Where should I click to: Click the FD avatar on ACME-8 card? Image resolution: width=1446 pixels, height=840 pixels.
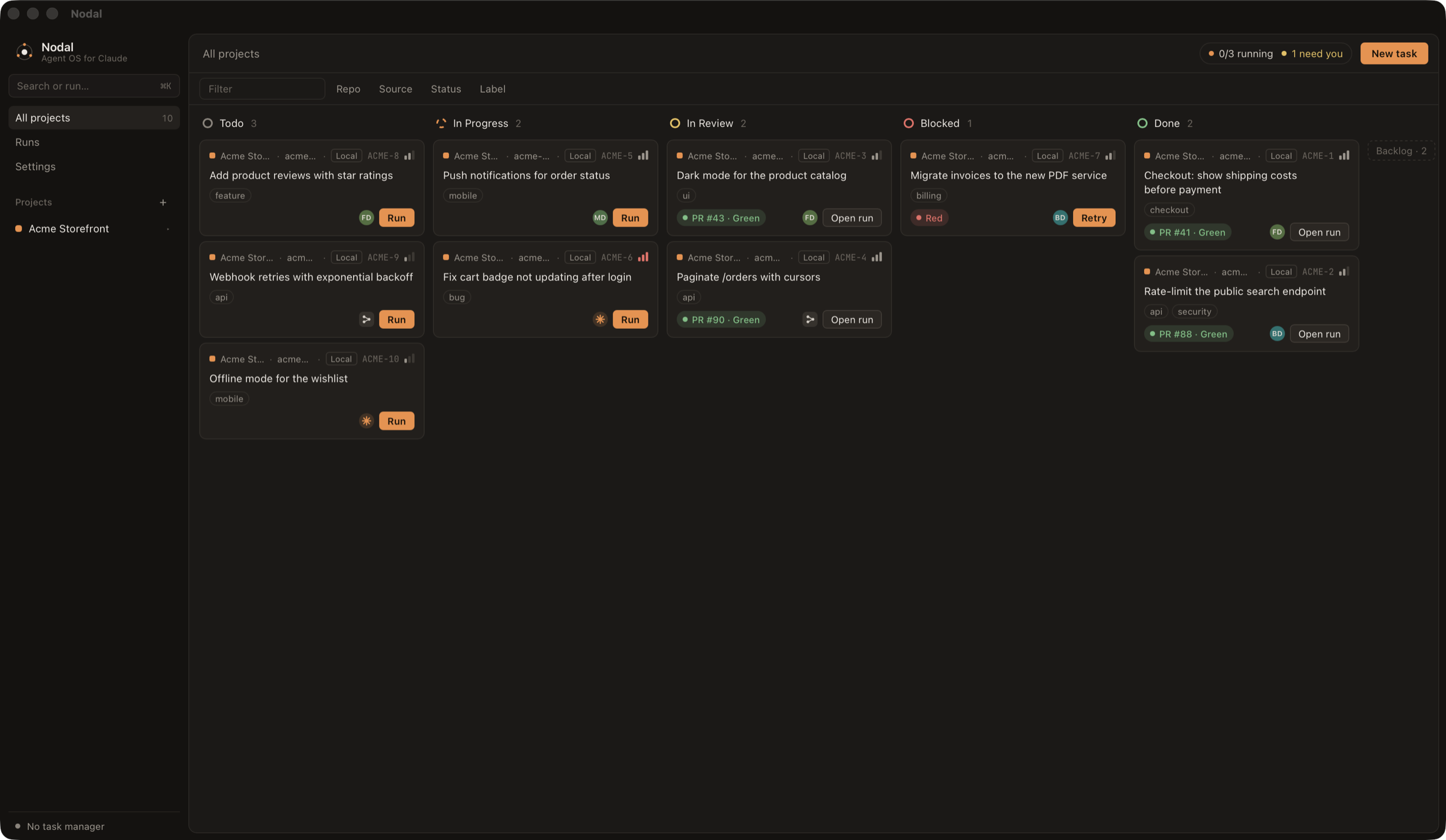(366, 217)
